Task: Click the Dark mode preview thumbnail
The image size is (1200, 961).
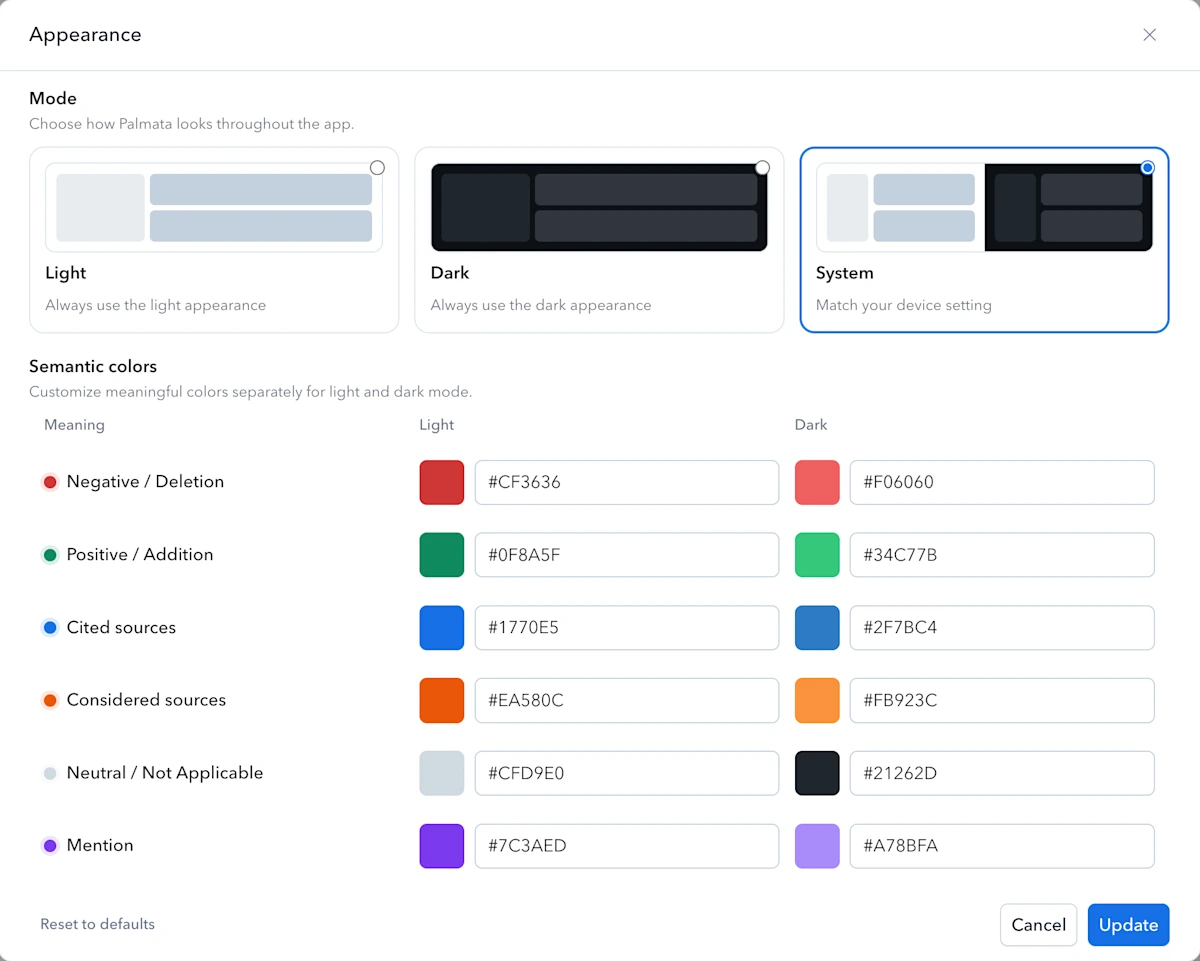Action: [599, 207]
